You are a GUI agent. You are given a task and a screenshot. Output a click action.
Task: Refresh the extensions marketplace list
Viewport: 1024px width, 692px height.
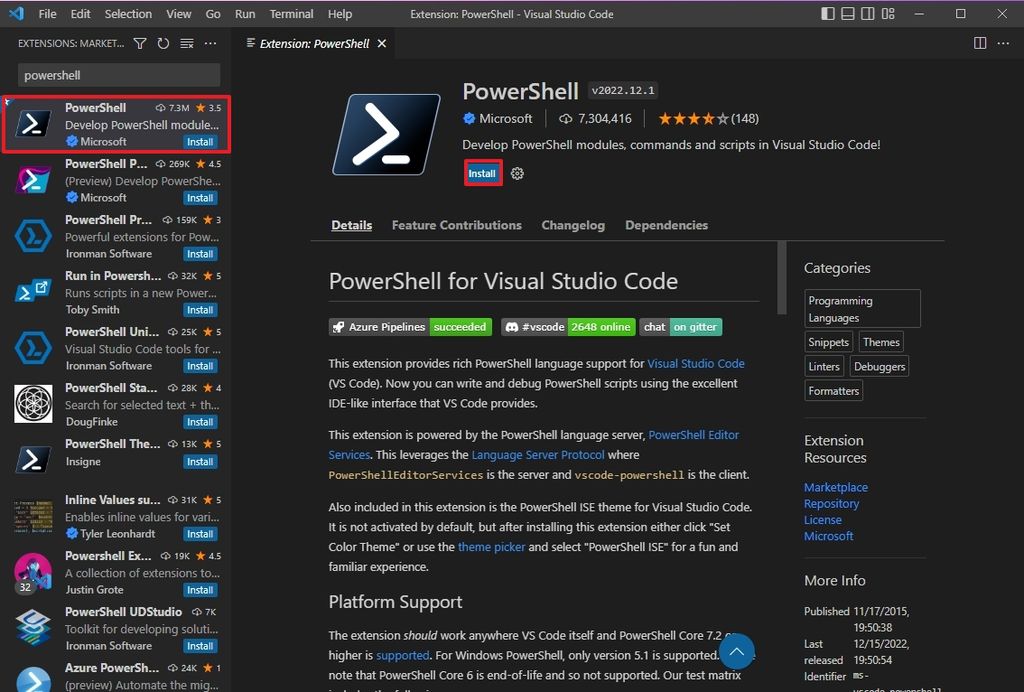tap(163, 44)
